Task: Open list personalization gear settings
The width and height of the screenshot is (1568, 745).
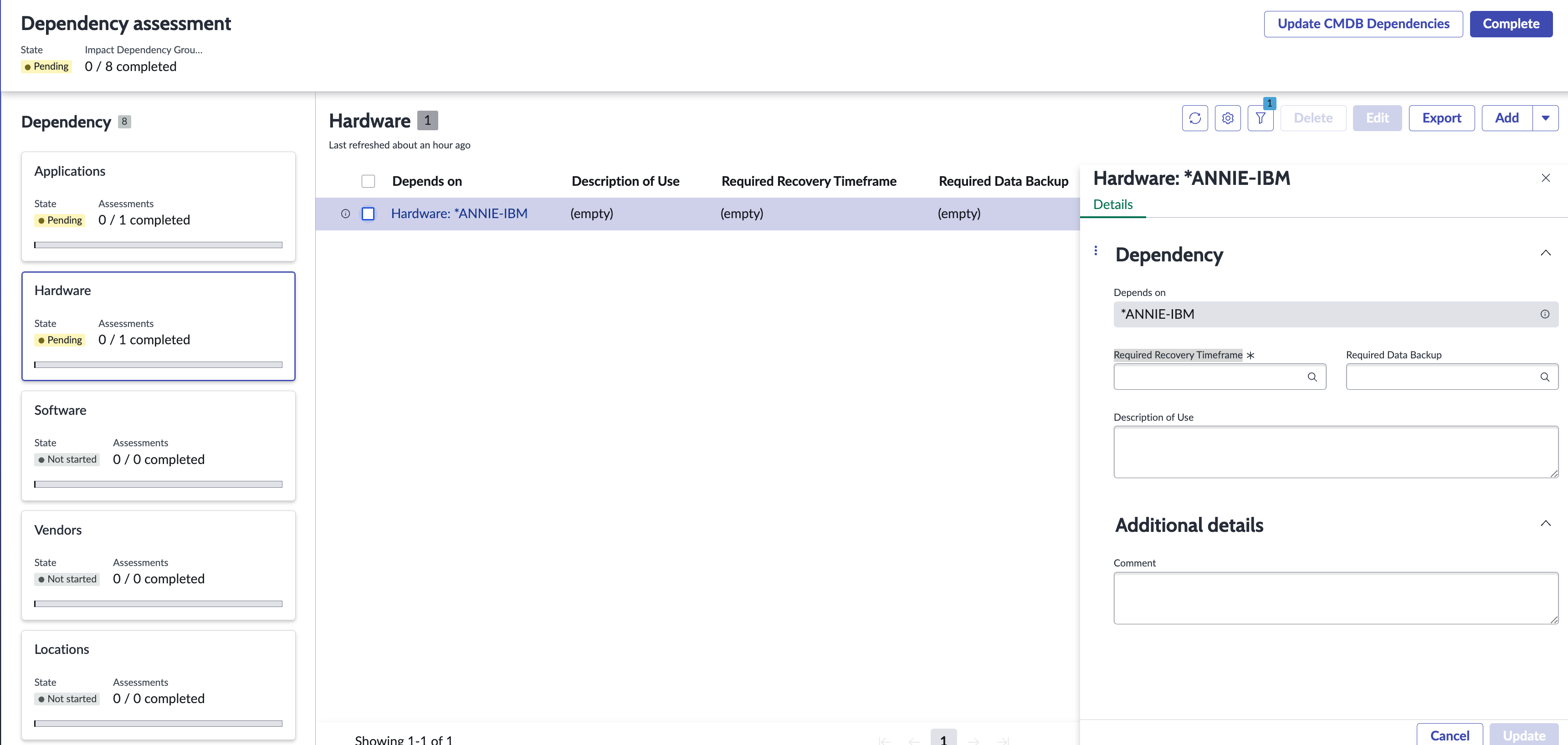Action: [1228, 118]
